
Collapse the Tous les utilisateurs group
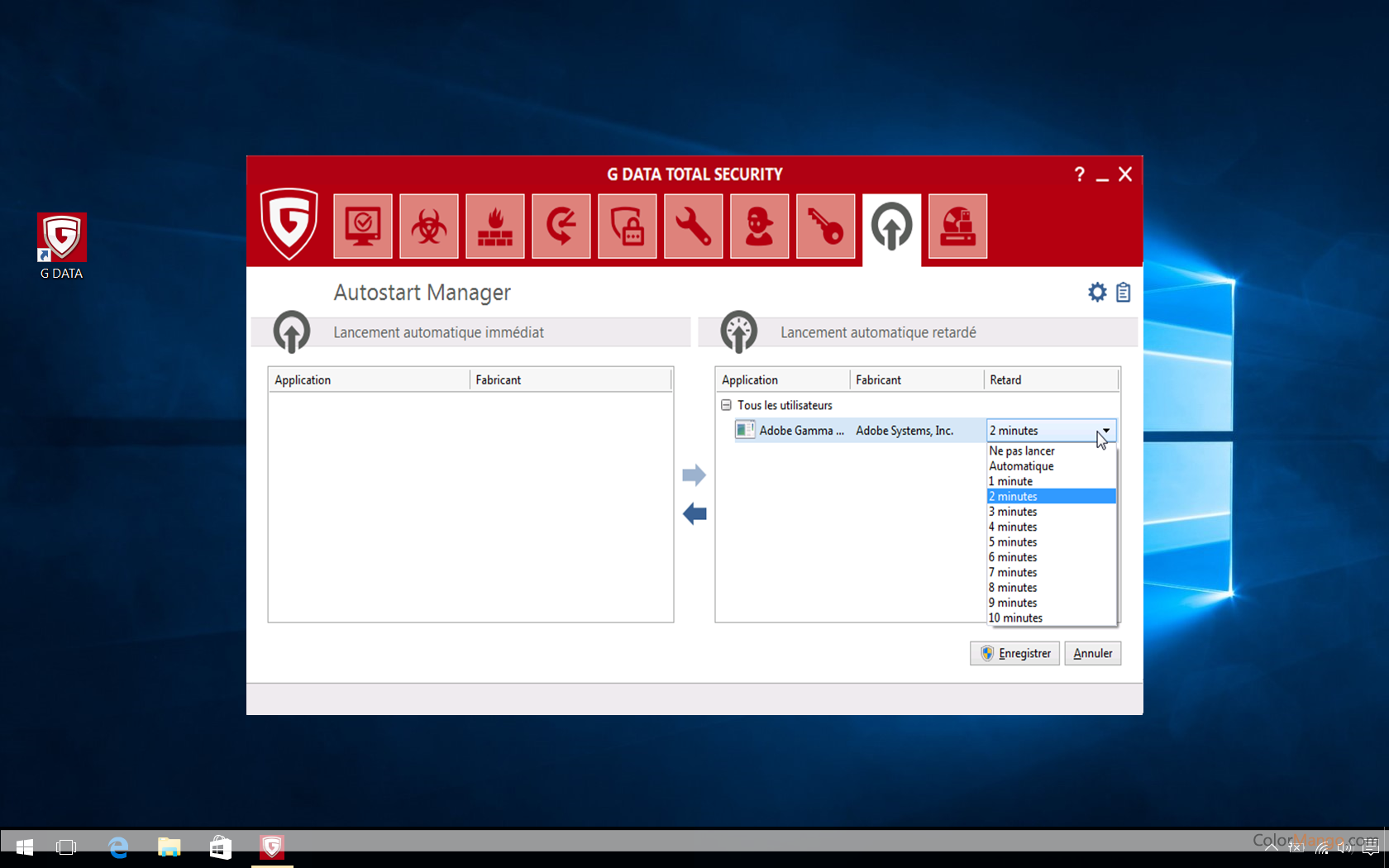[726, 405]
